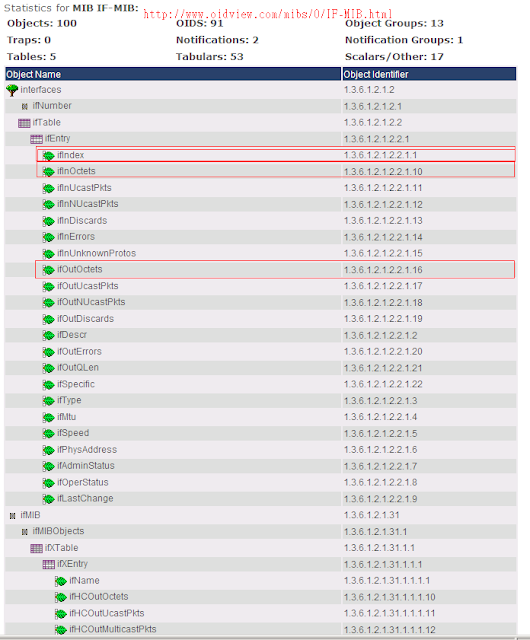
Task: Click the node icon beside ifNumber
Action: click(24, 107)
